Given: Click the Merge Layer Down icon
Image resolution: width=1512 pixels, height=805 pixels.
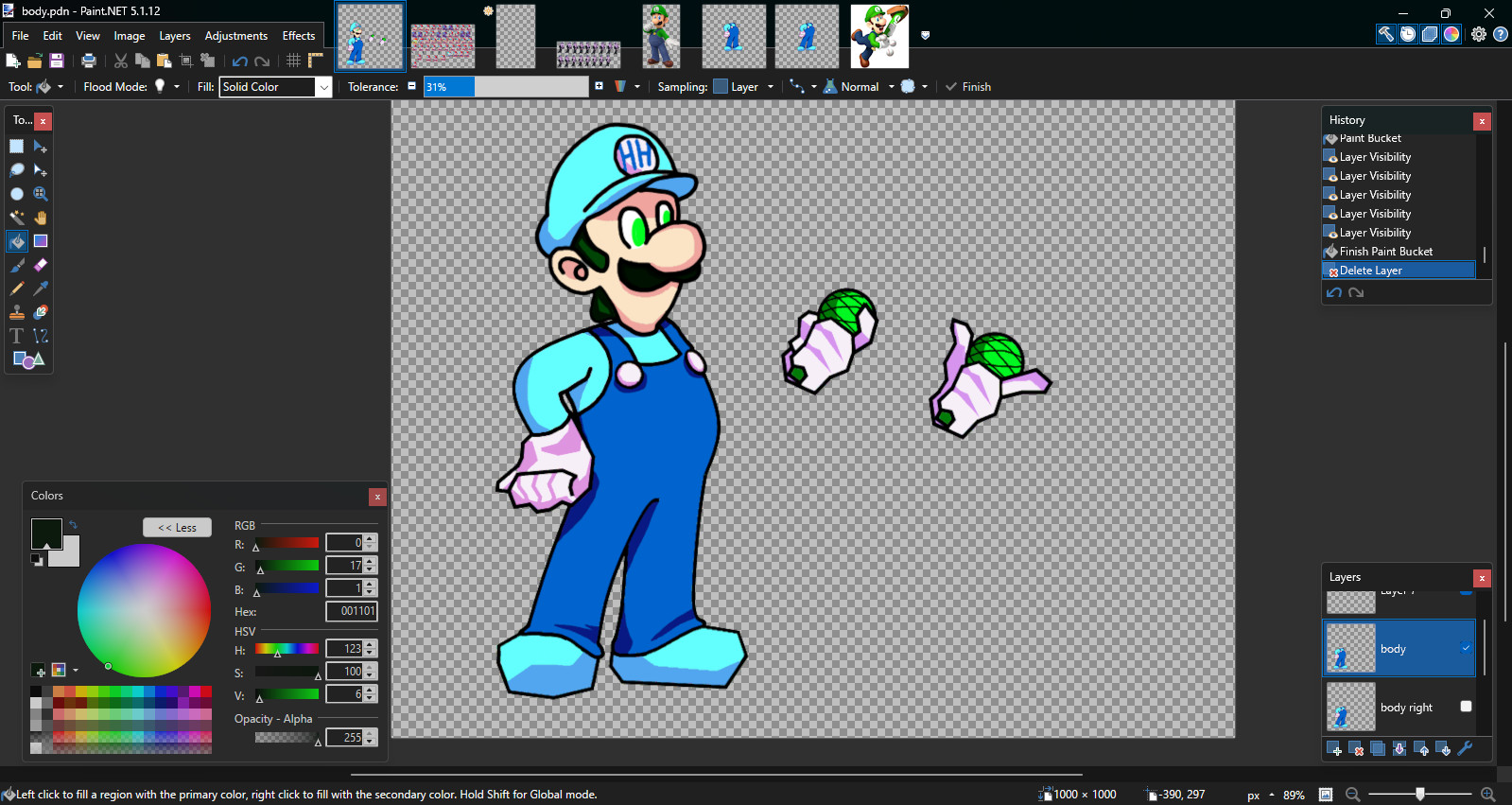Looking at the screenshot, I should tap(1399, 749).
